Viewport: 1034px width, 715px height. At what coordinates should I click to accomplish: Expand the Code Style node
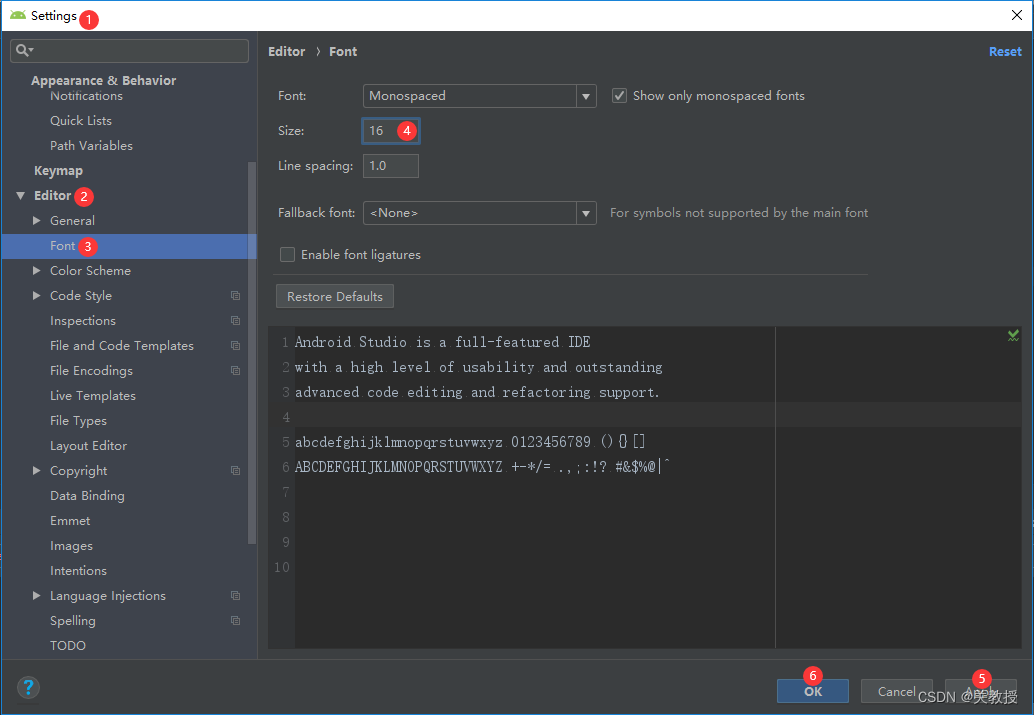pyautogui.click(x=37, y=295)
